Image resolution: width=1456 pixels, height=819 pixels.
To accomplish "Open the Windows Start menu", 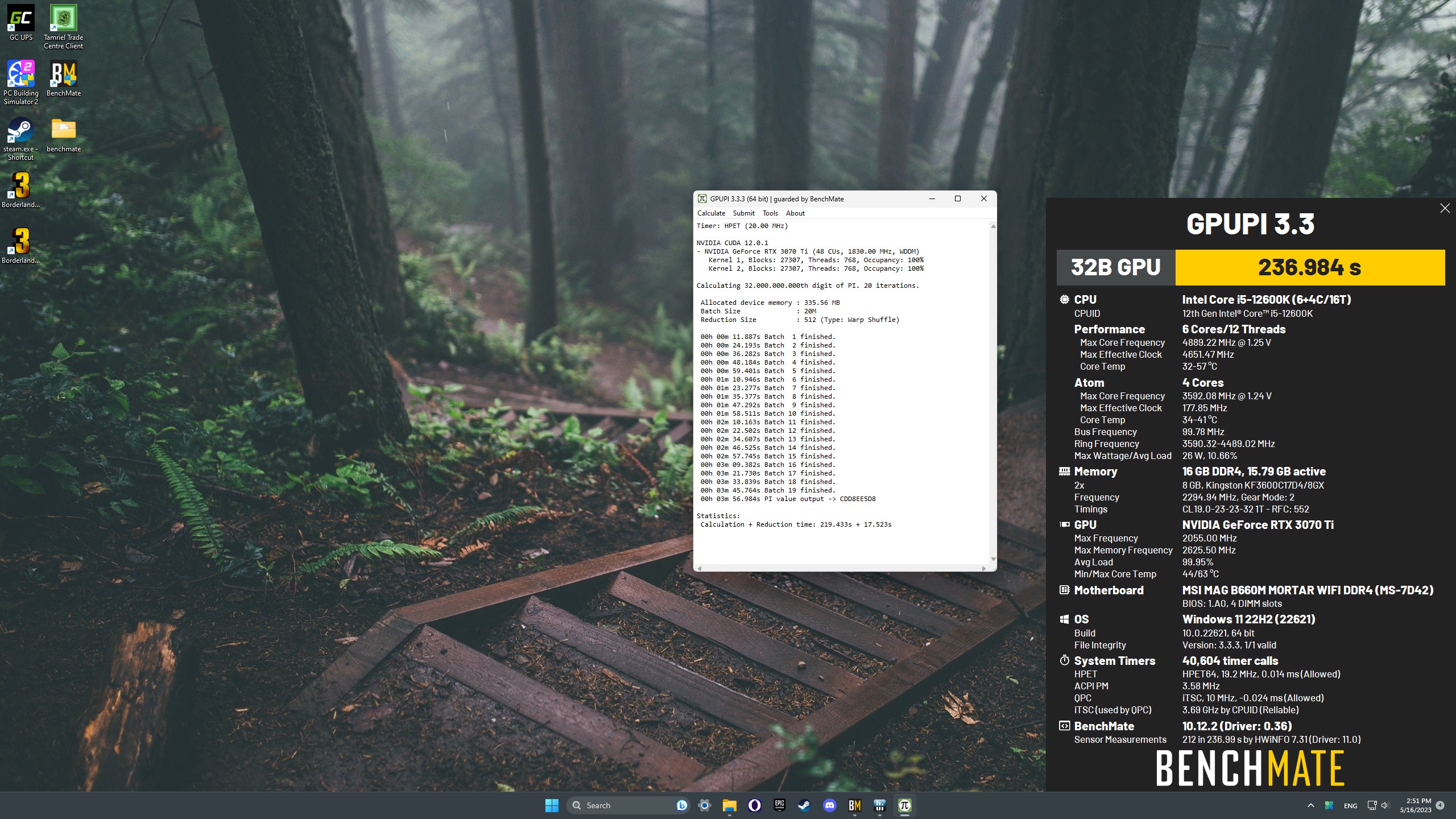I will coord(552,805).
